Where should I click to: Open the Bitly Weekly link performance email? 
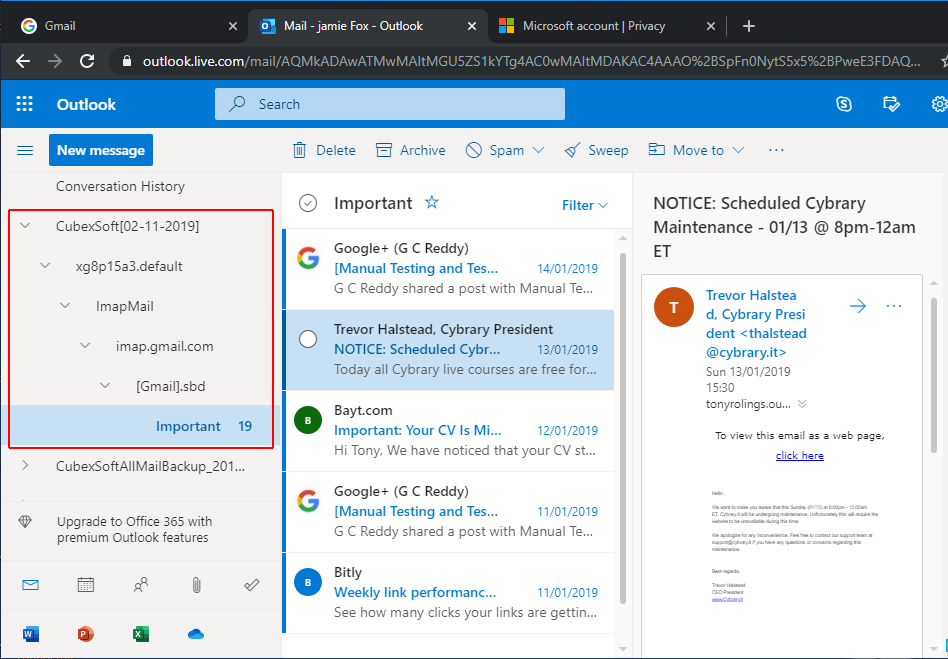(x=449, y=592)
